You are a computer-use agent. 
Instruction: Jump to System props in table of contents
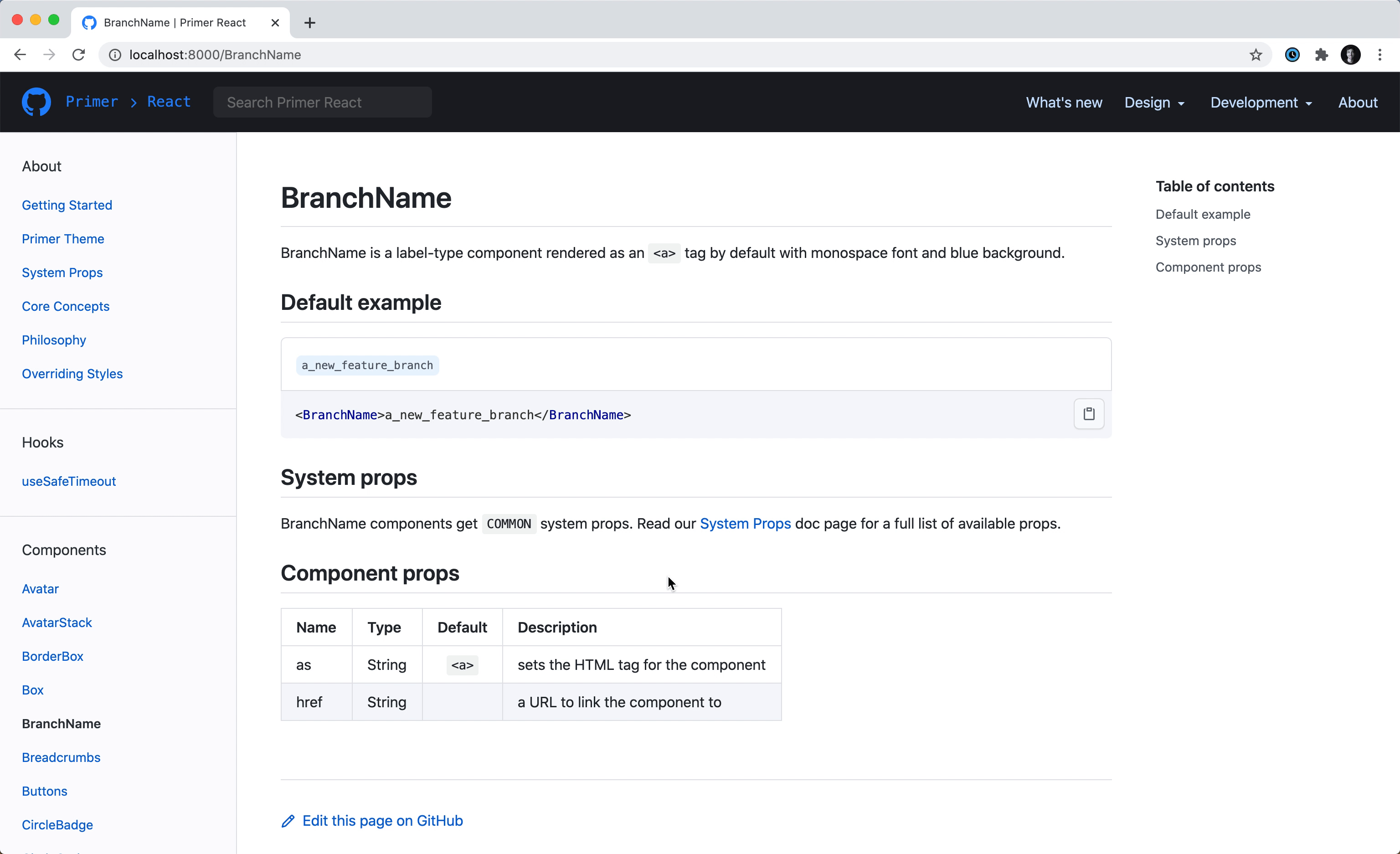(1195, 241)
